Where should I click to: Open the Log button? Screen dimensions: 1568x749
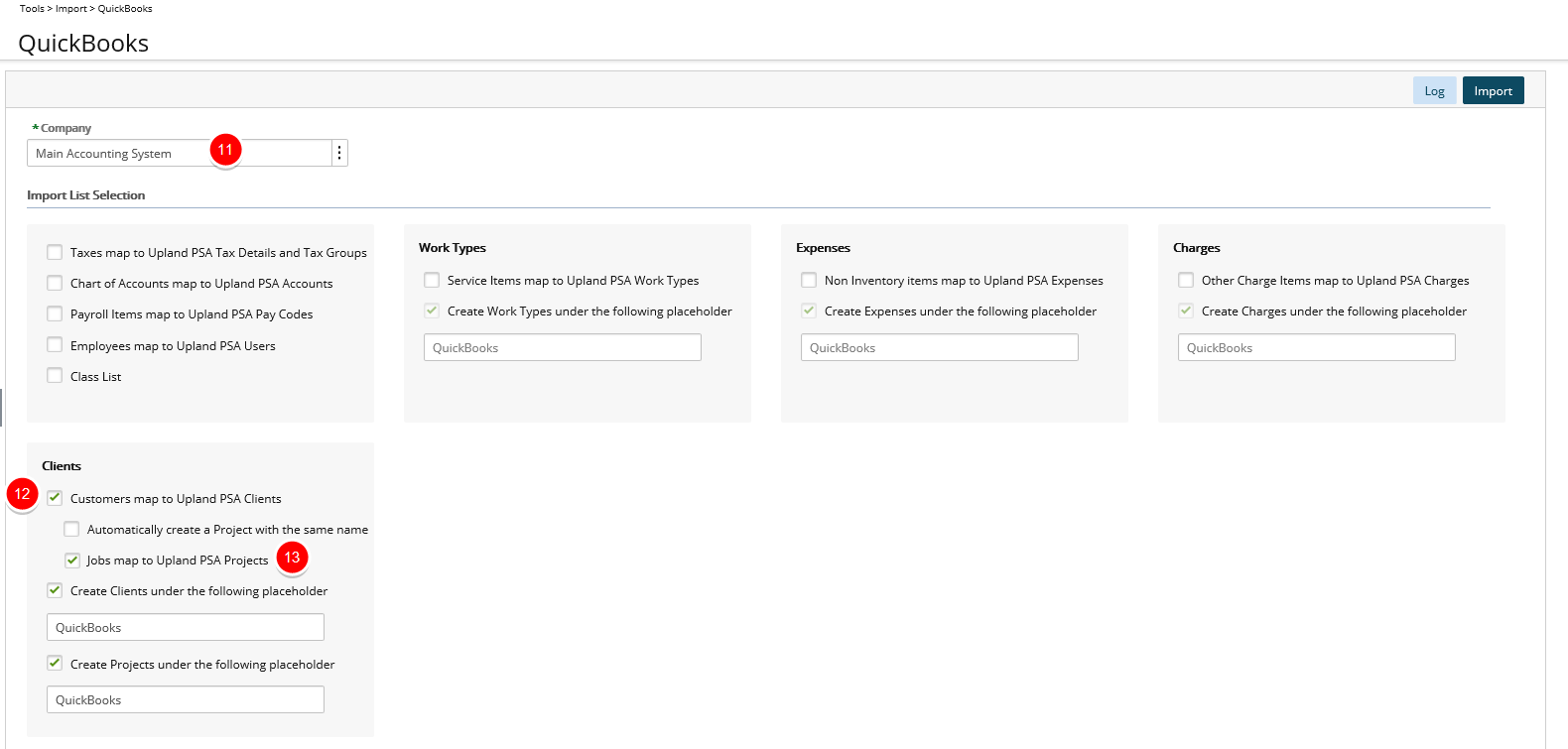(x=1434, y=90)
